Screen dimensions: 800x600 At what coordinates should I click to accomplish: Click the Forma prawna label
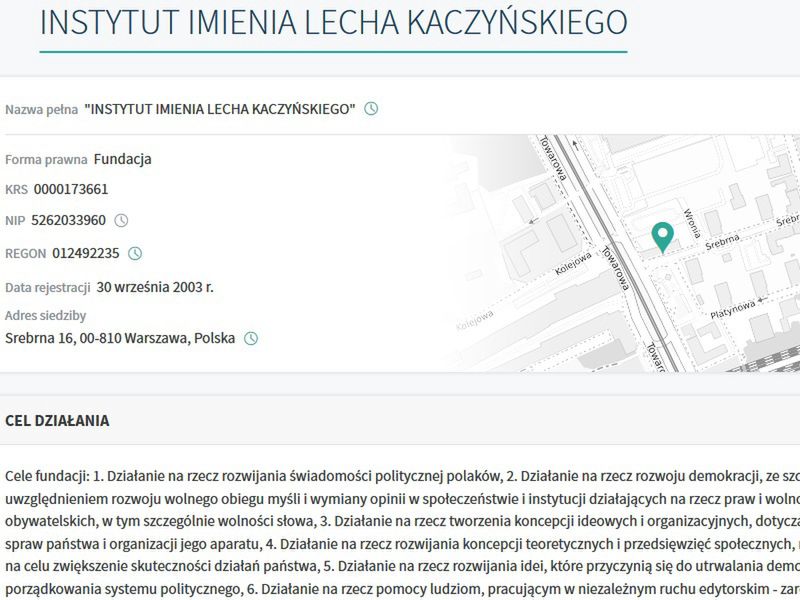tap(46, 160)
